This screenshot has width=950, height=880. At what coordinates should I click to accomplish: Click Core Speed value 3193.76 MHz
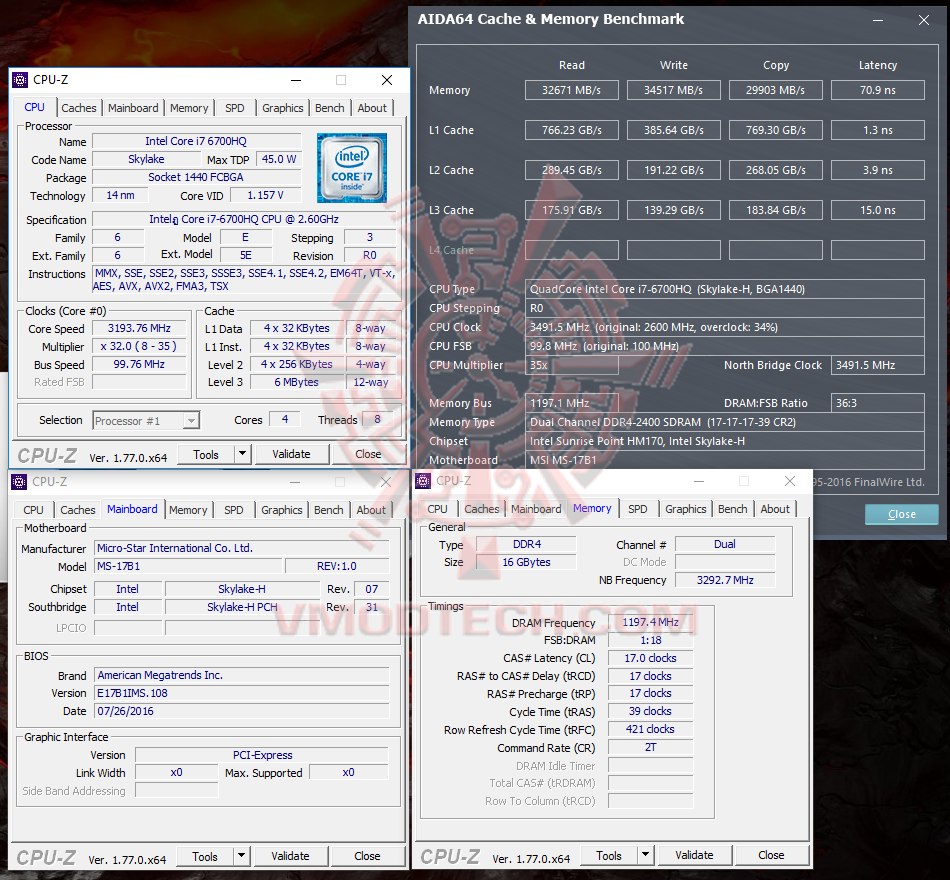[139, 328]
